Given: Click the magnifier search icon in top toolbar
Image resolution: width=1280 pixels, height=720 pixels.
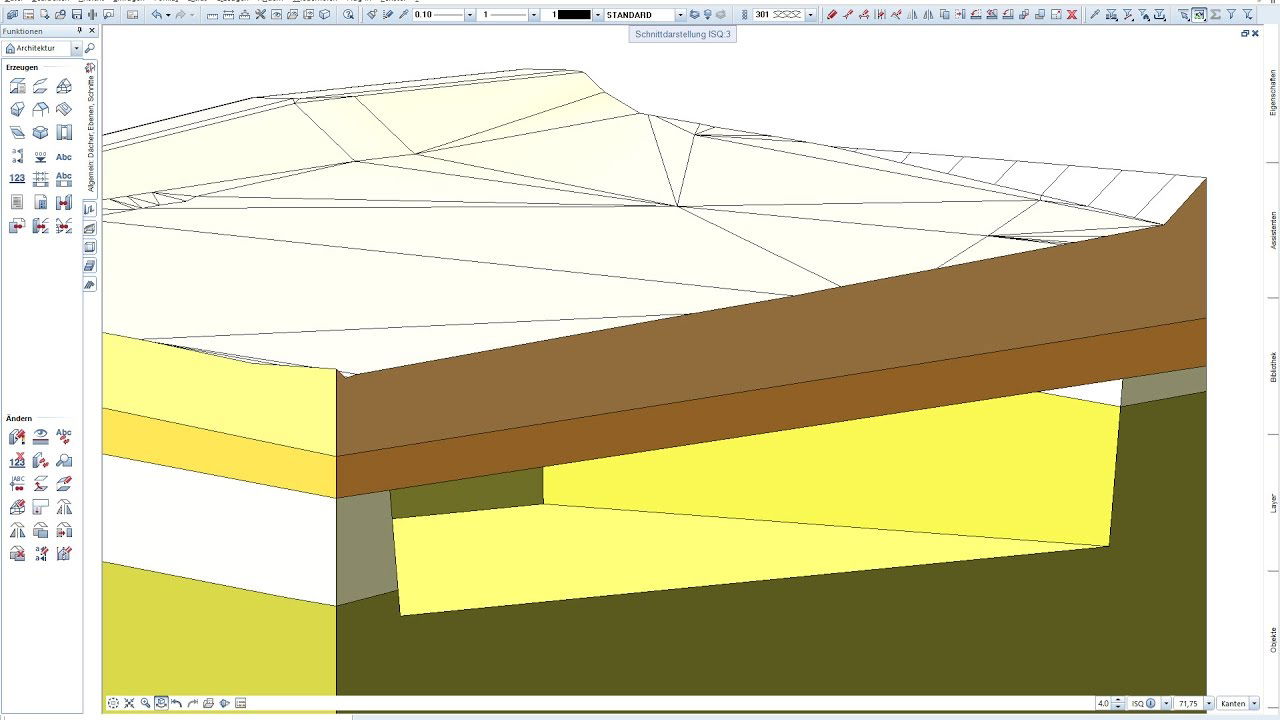Looking at the screenshot, I should [348, 15].
